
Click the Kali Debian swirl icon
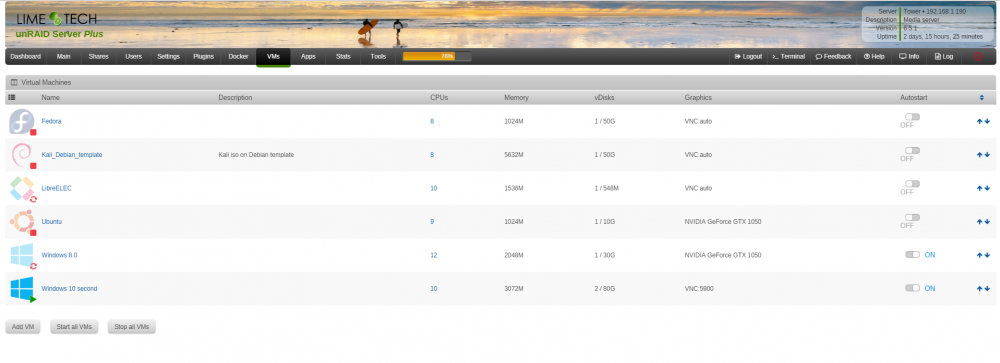(x=22, y=155)
